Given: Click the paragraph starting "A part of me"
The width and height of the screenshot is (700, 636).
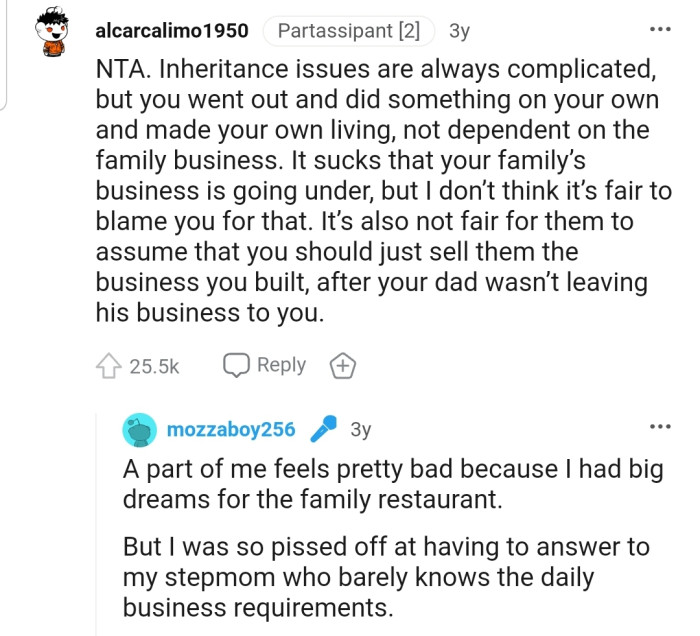Looking at the screenshot, I should [392, 484].
